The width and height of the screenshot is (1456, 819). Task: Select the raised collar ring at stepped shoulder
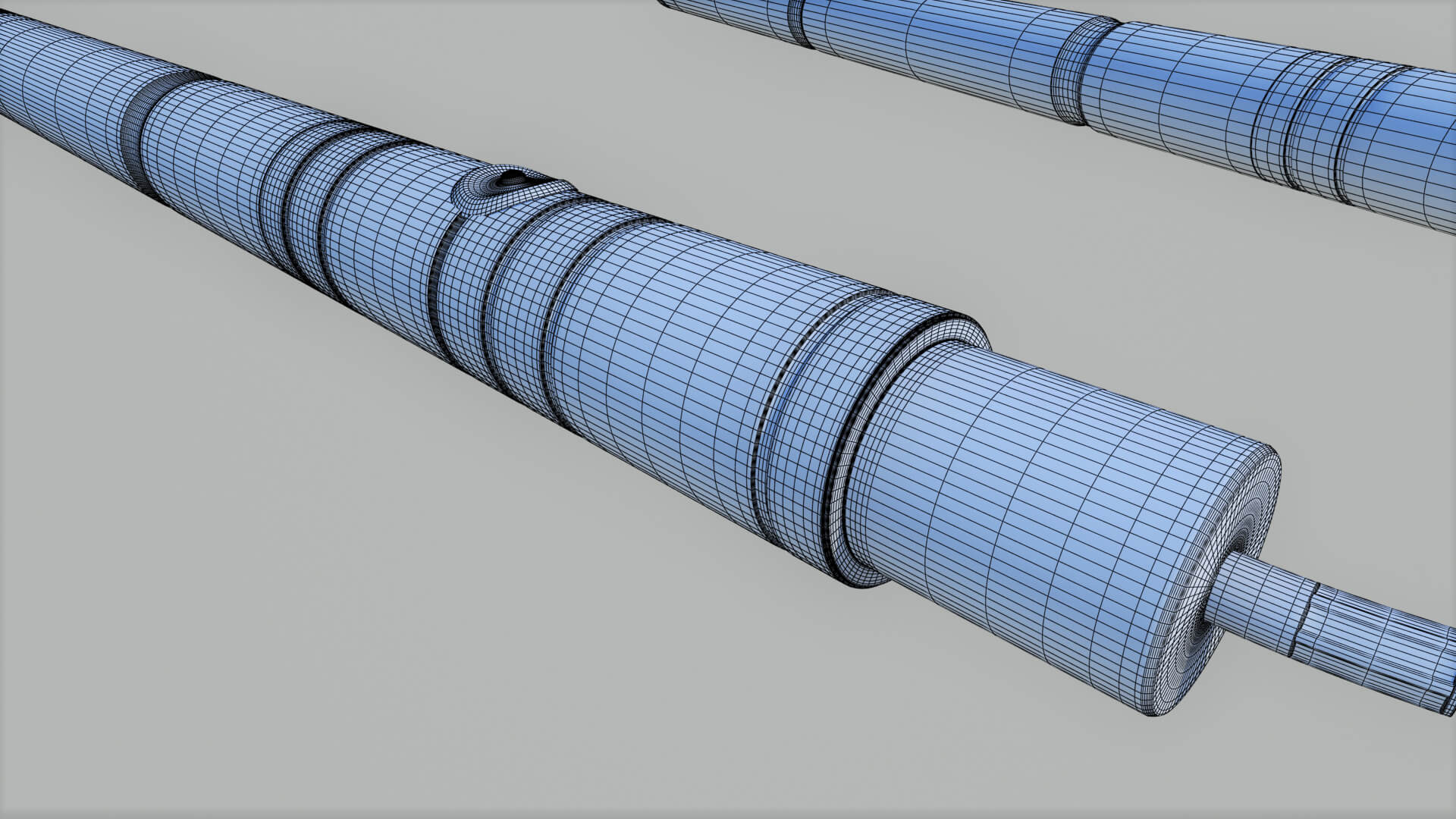(x=871, y=438)
